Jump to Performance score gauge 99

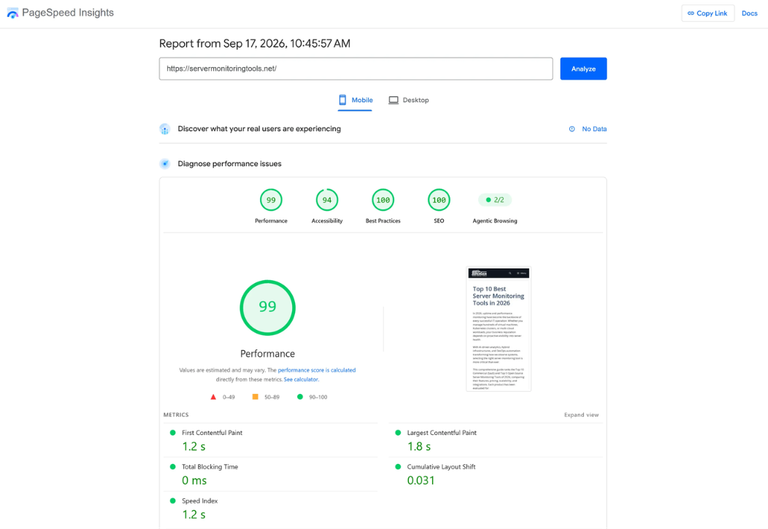tap(271, 200)
